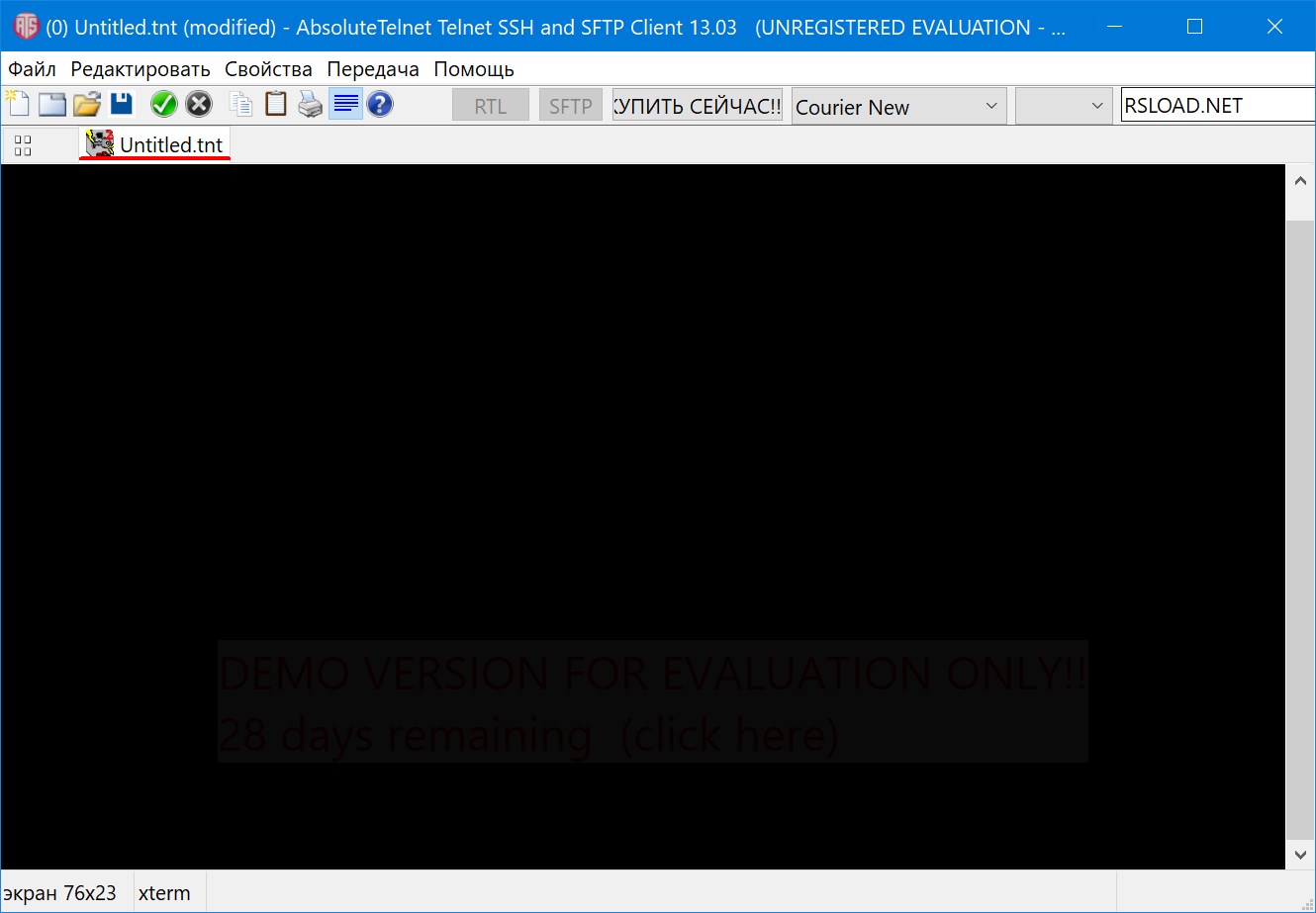Paste from the clipboard icon
Image resolution: width=1316 pixels, height=913 pixels.
(x=276, y=104)
